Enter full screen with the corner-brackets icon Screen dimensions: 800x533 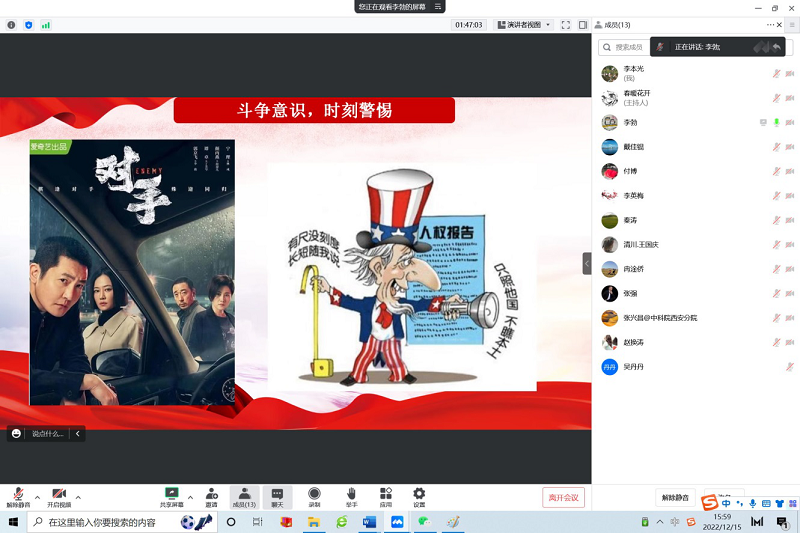(x=565, y=25)
